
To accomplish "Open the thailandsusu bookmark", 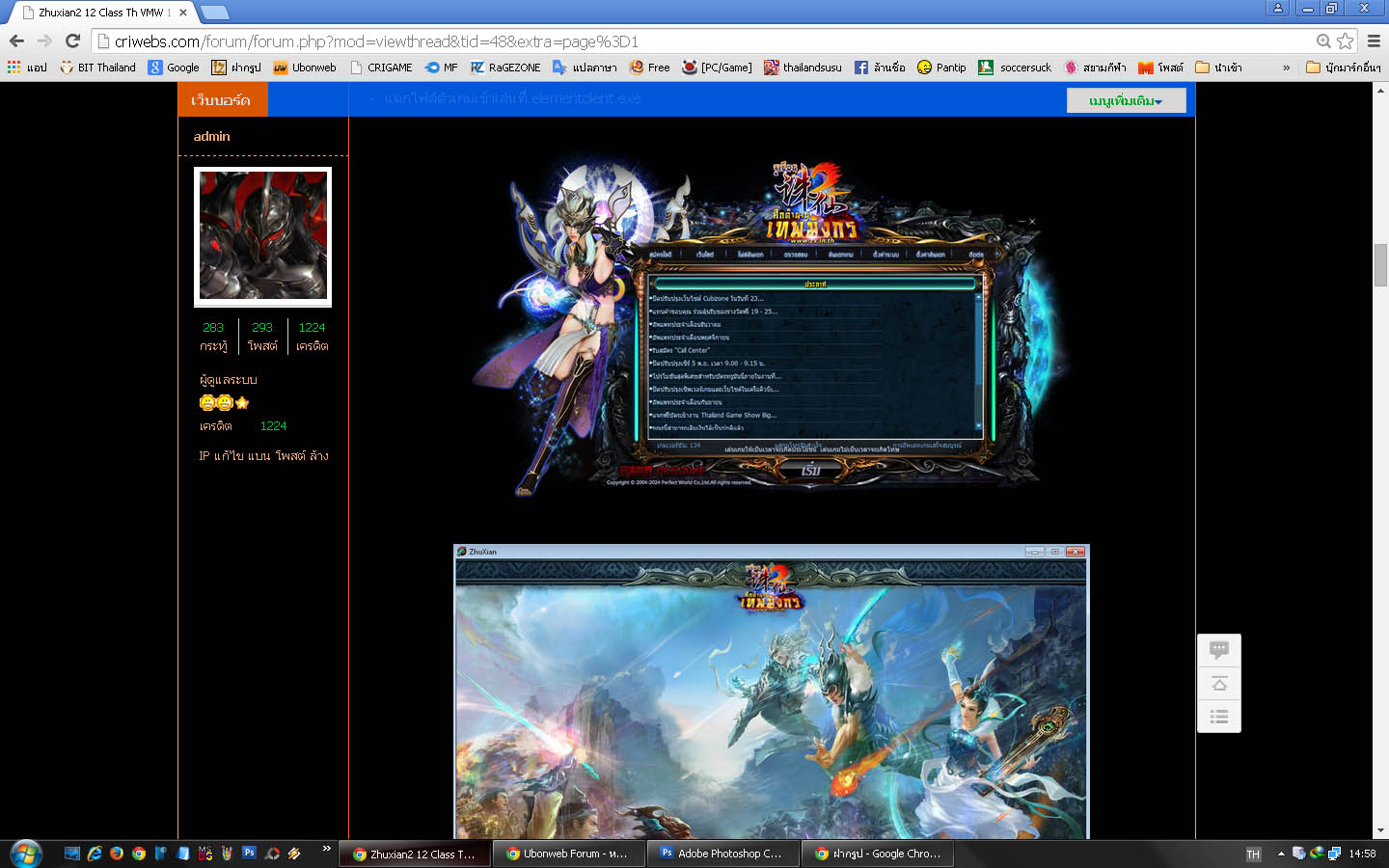I will [x=803, y=68].
